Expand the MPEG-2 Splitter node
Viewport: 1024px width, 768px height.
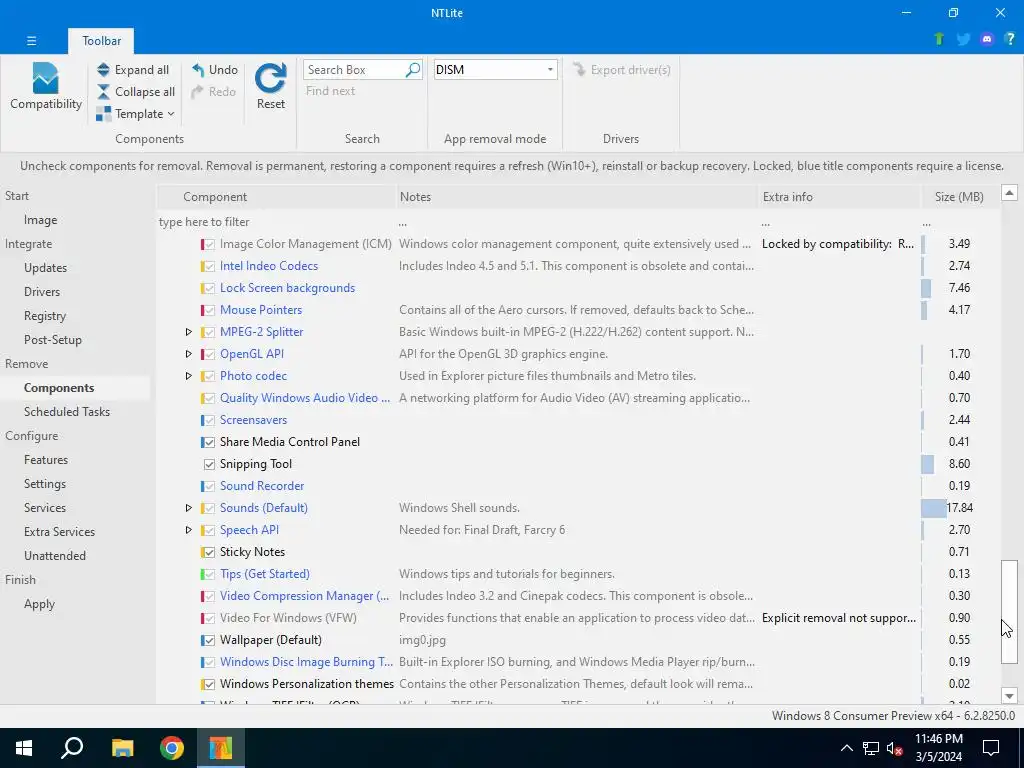[189, 332]
